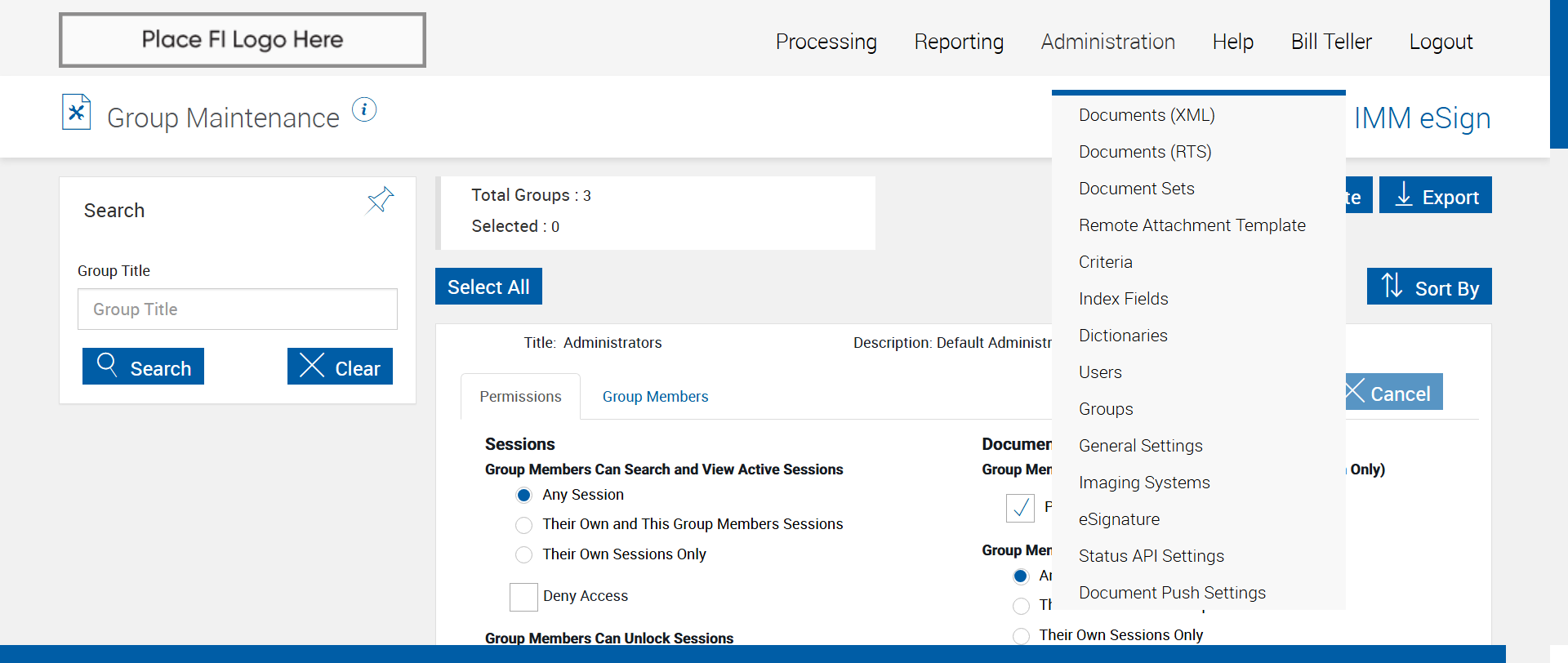Check the Deny Access checkbox
This screenshot has width=1568, height=663.
(523, 597)
